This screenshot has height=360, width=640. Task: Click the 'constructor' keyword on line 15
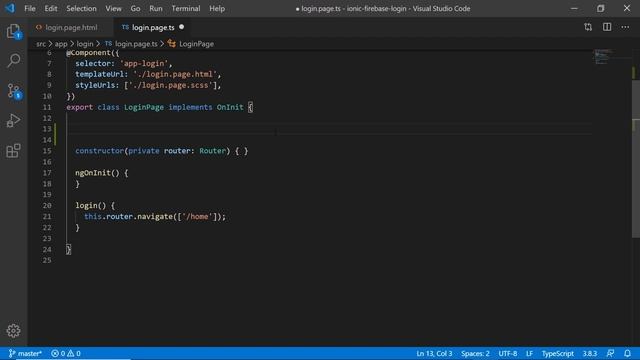point(100,151)
